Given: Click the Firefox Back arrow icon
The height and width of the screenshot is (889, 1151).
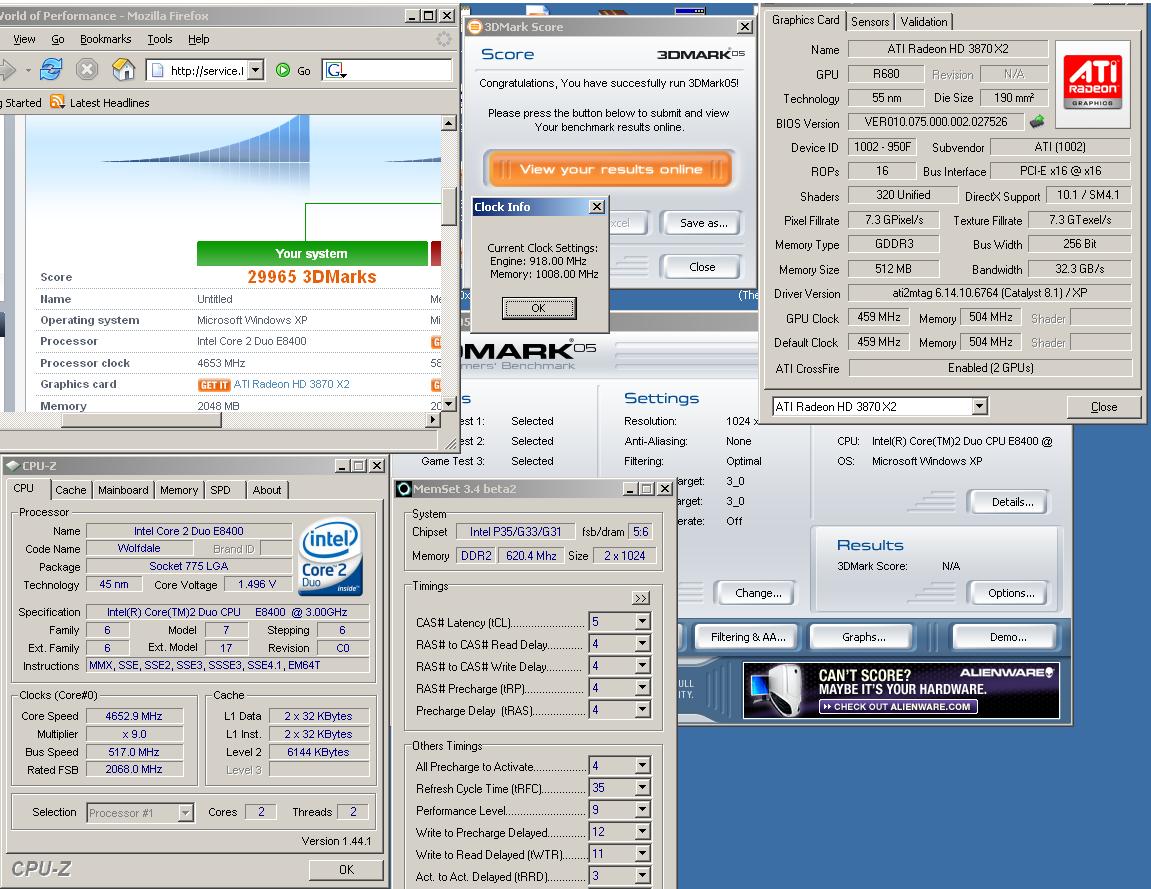Looking at the screenshot, I should coord(8,70).
